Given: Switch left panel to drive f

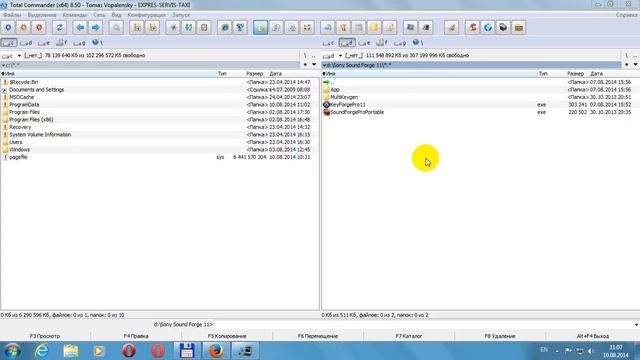Looking at the screenshot, I should coord(61,42).
